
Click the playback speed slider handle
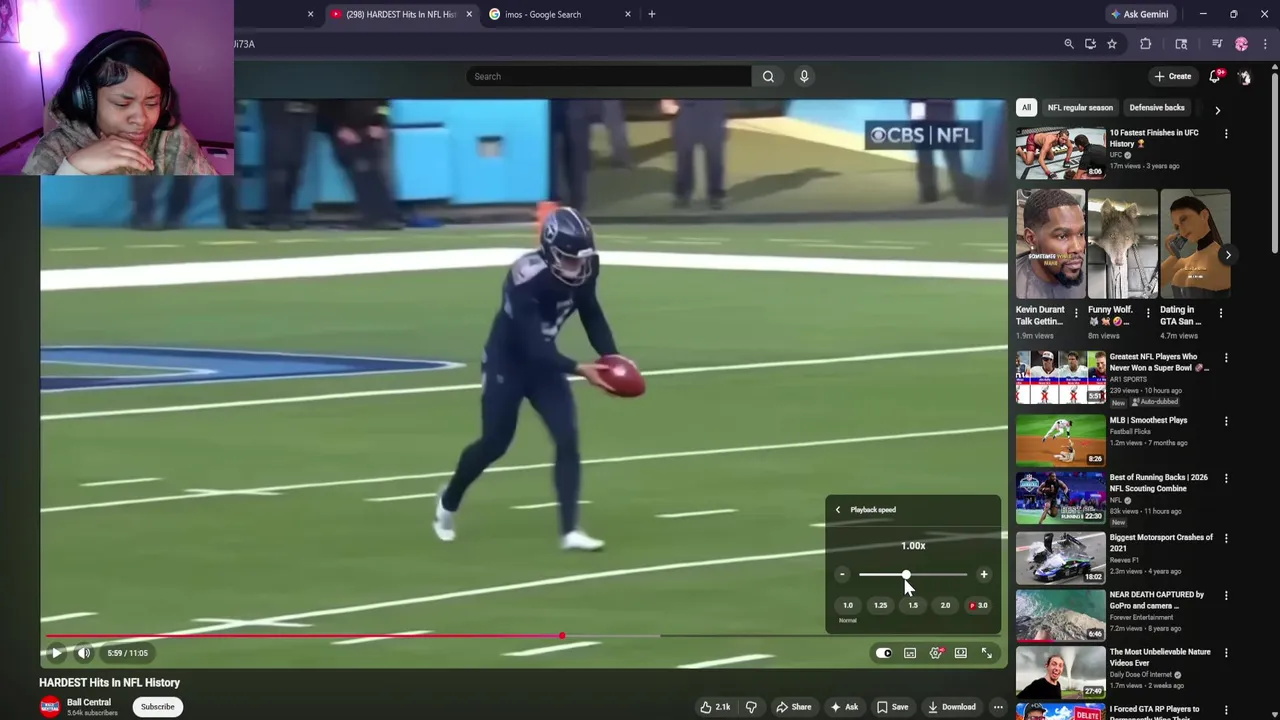coord(906,574)
